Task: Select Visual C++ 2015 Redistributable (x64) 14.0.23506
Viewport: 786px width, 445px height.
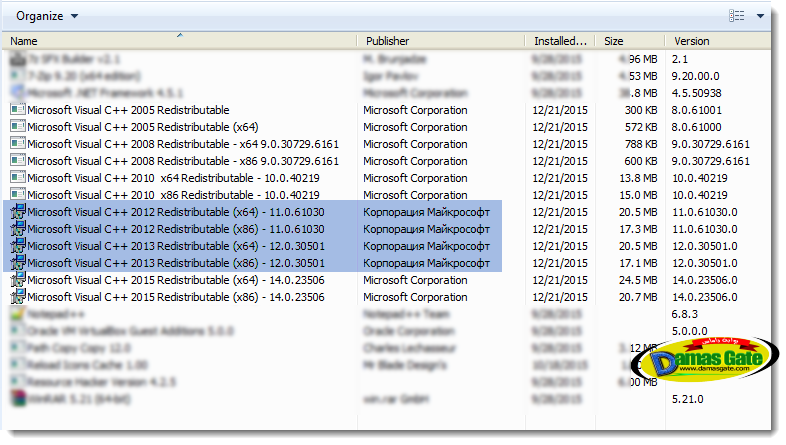Action: pyautogui.click(x=176, y=280)
